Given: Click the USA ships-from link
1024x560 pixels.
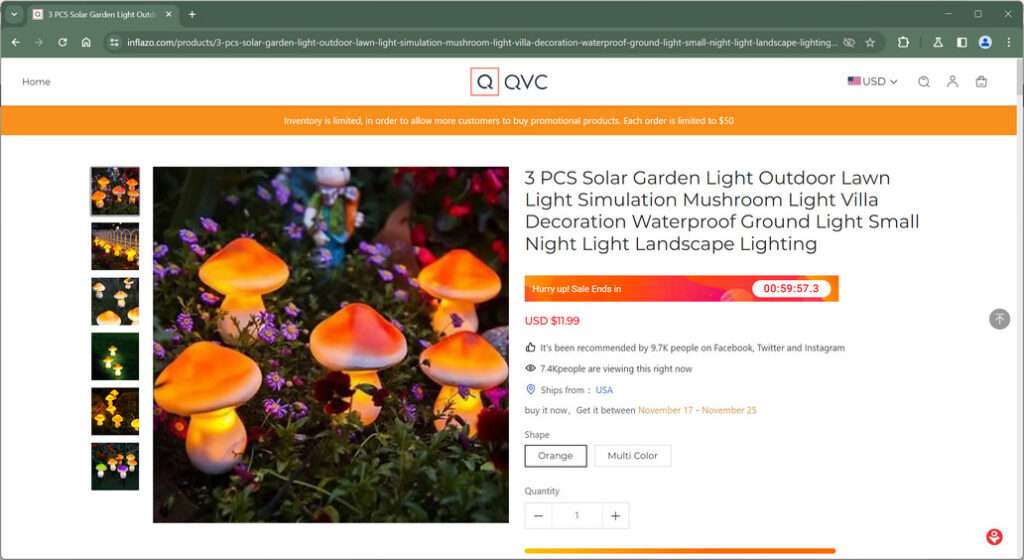Looking at the screenshot, I should click(604, 390).
